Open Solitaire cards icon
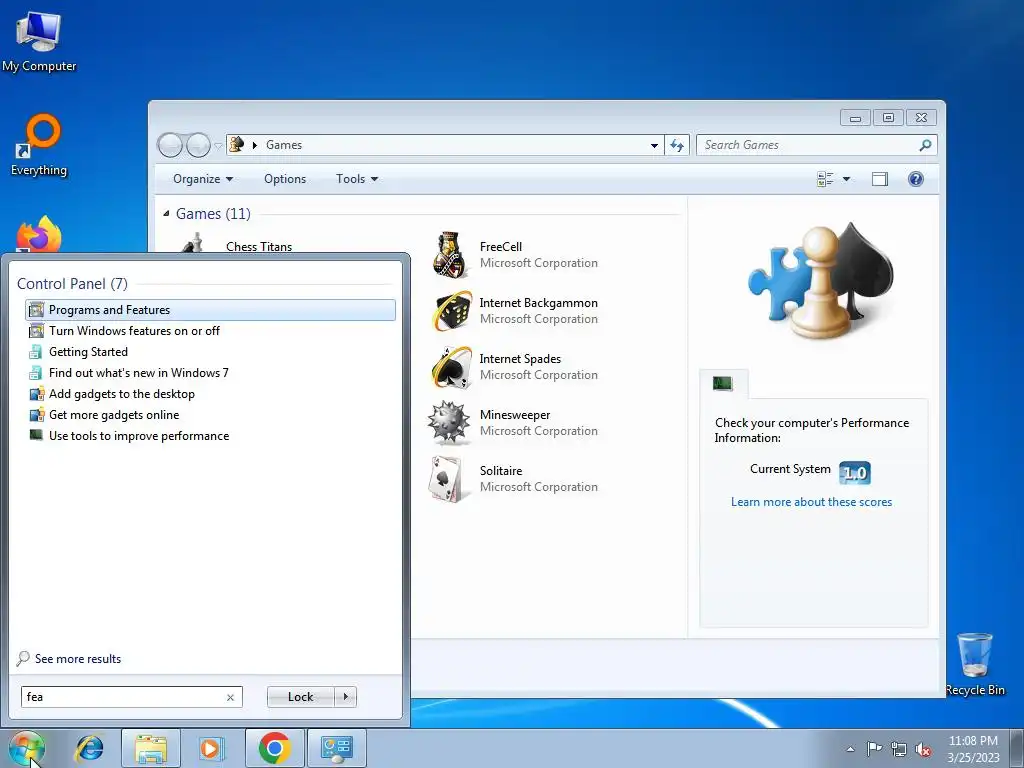The width and height of the screenshot is (1024, 768). pos(449,479)
